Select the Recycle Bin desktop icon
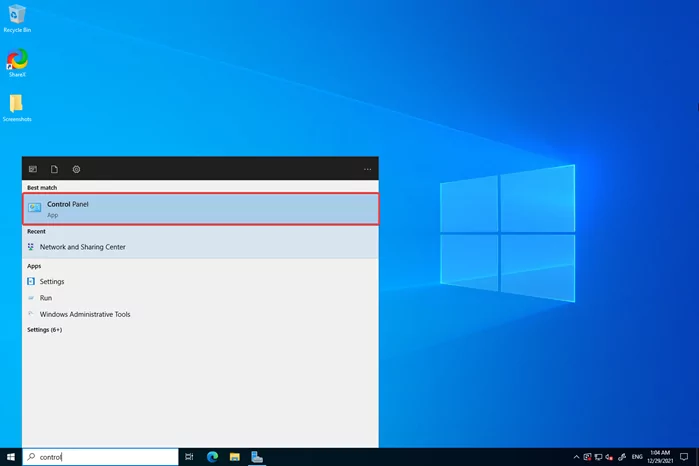 (x=17, y=19)
